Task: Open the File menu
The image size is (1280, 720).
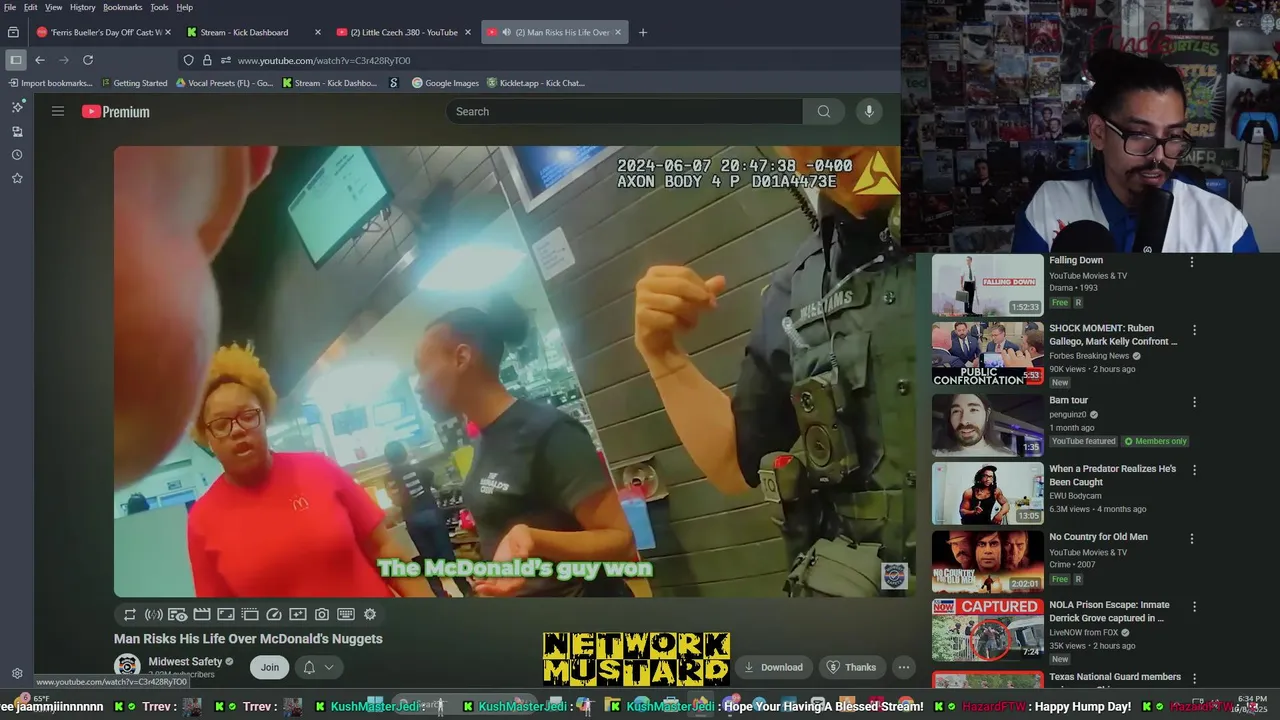Action: [x=10, y=7]
